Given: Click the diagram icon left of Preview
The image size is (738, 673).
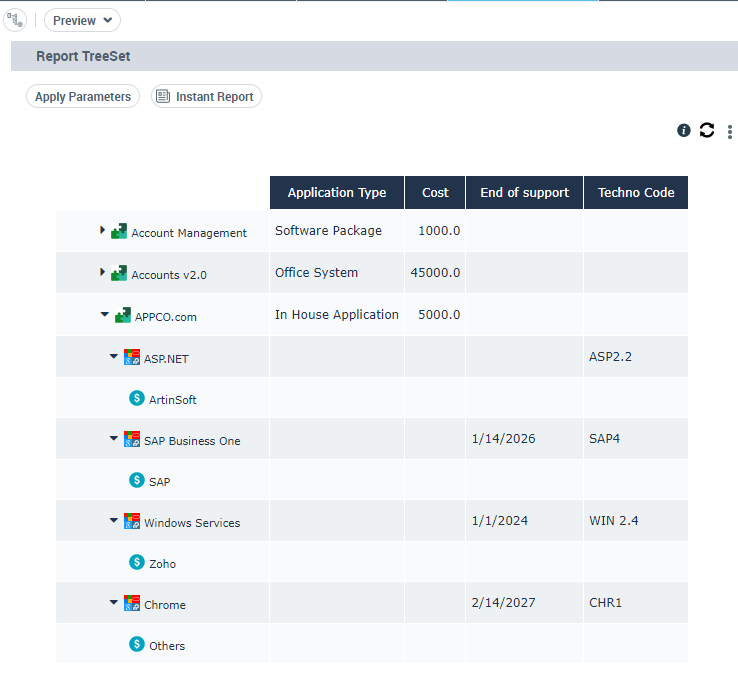Looking at the screenshot, I should click(15, 20).
